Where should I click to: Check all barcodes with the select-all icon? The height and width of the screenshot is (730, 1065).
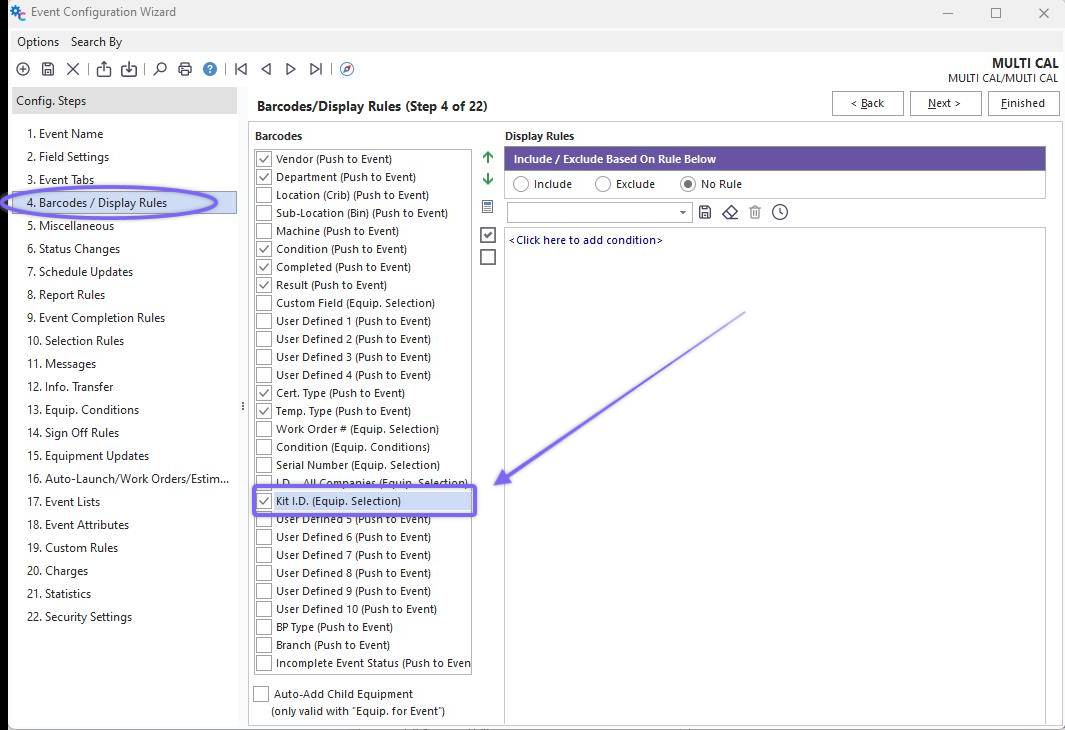[488, 235]
